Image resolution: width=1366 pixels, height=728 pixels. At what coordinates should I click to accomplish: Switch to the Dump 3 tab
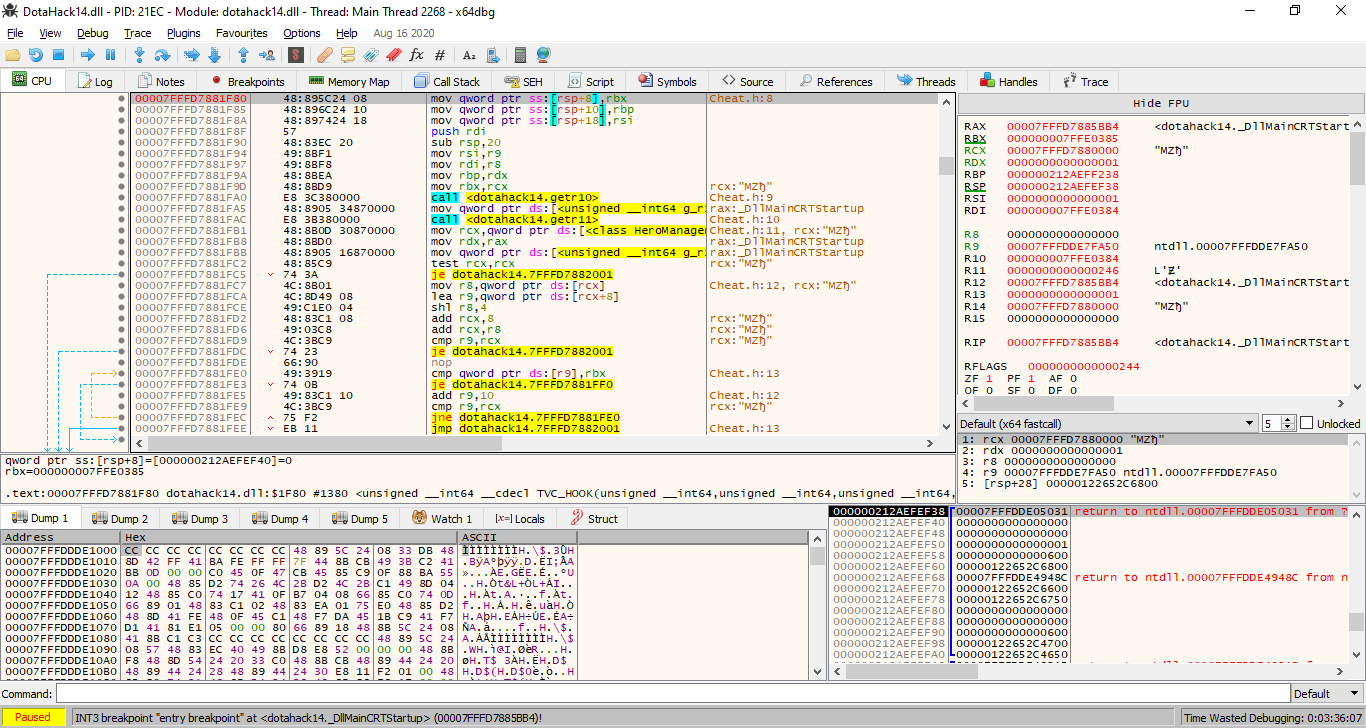(x=200, y=519)
